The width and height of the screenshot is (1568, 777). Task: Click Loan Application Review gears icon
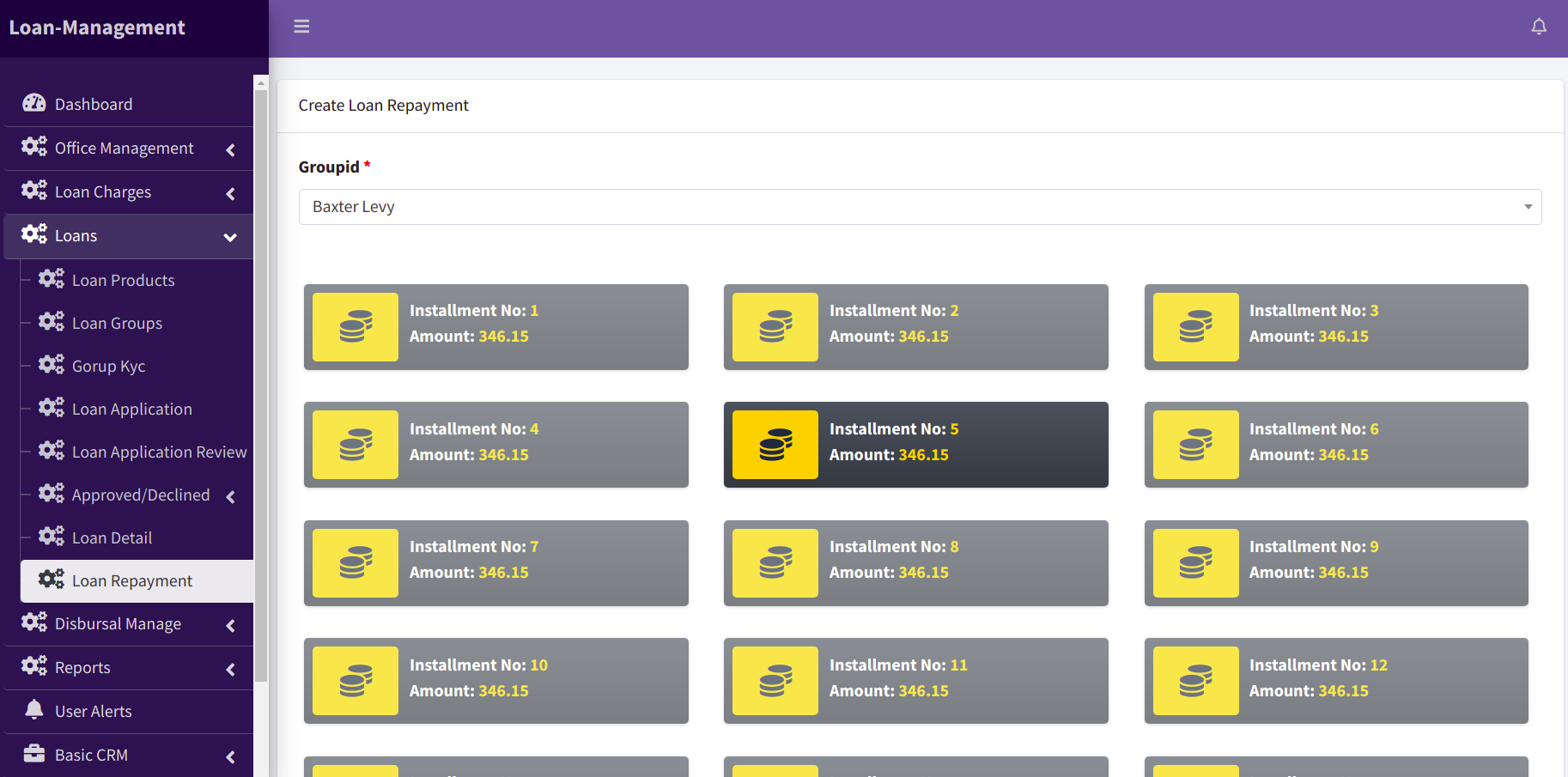(52, 451)
